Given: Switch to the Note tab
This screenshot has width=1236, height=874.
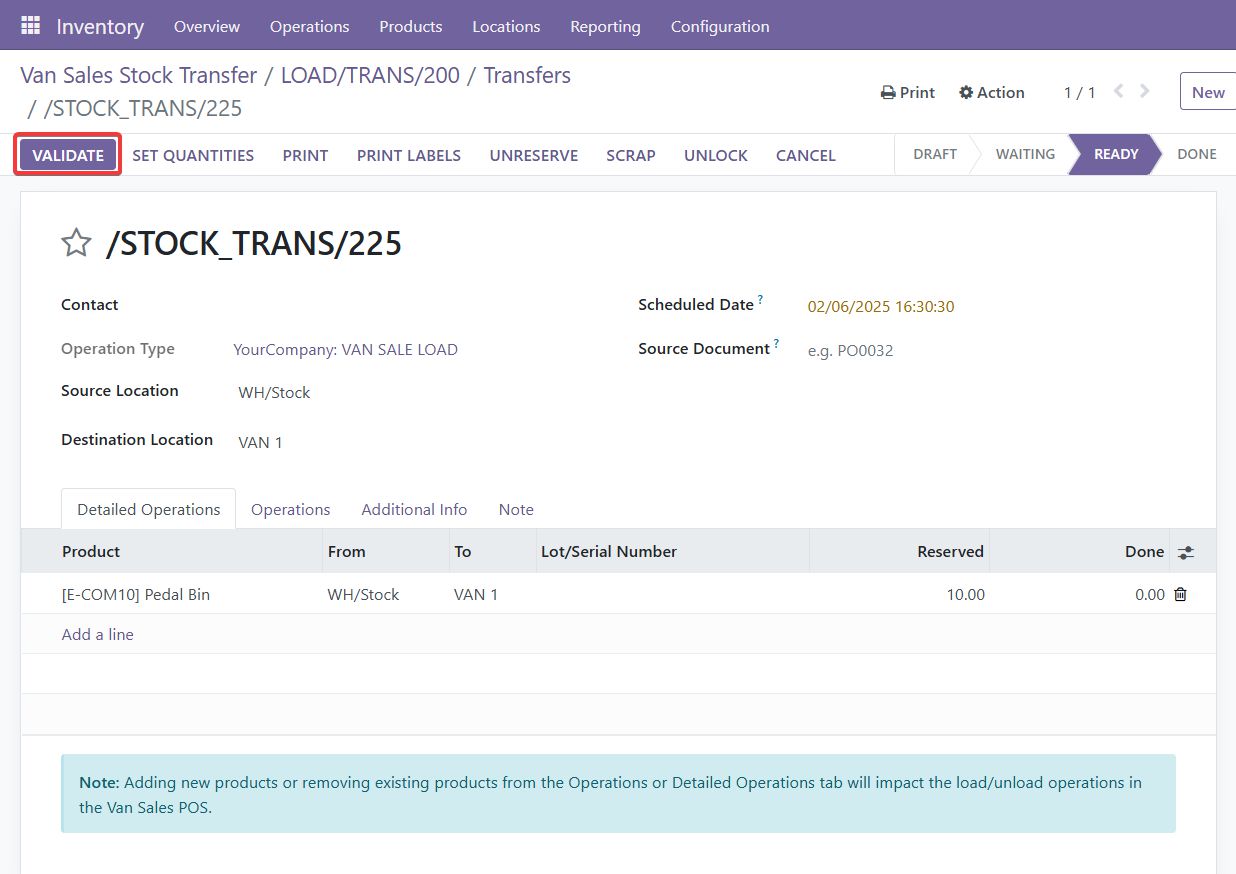Looking at the screenshot, I should click(x=516, y=509).
